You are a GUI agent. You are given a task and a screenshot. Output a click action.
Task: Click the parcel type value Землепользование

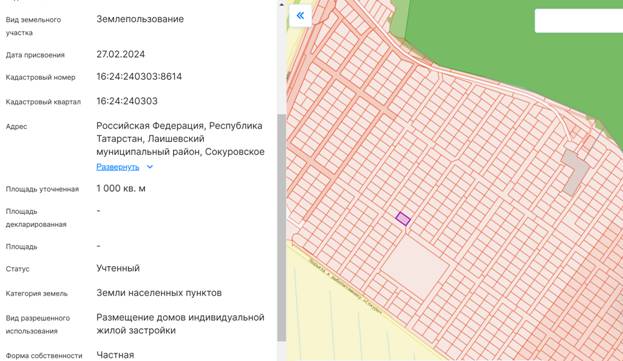[140, 19]
